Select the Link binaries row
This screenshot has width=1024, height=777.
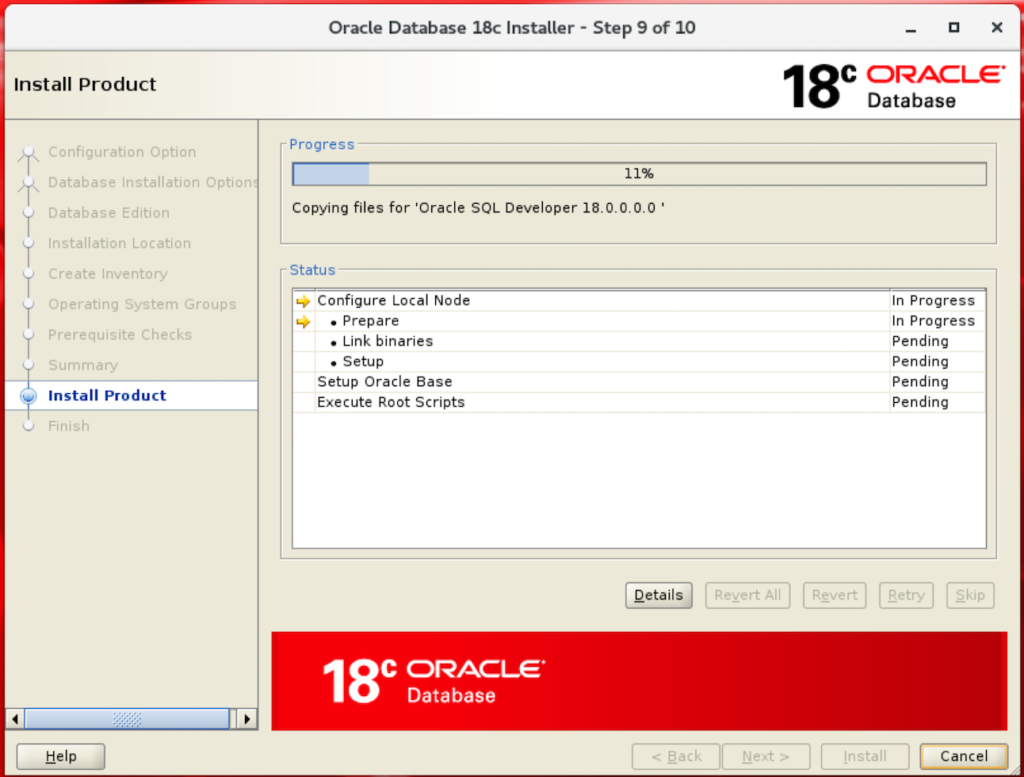639,341
